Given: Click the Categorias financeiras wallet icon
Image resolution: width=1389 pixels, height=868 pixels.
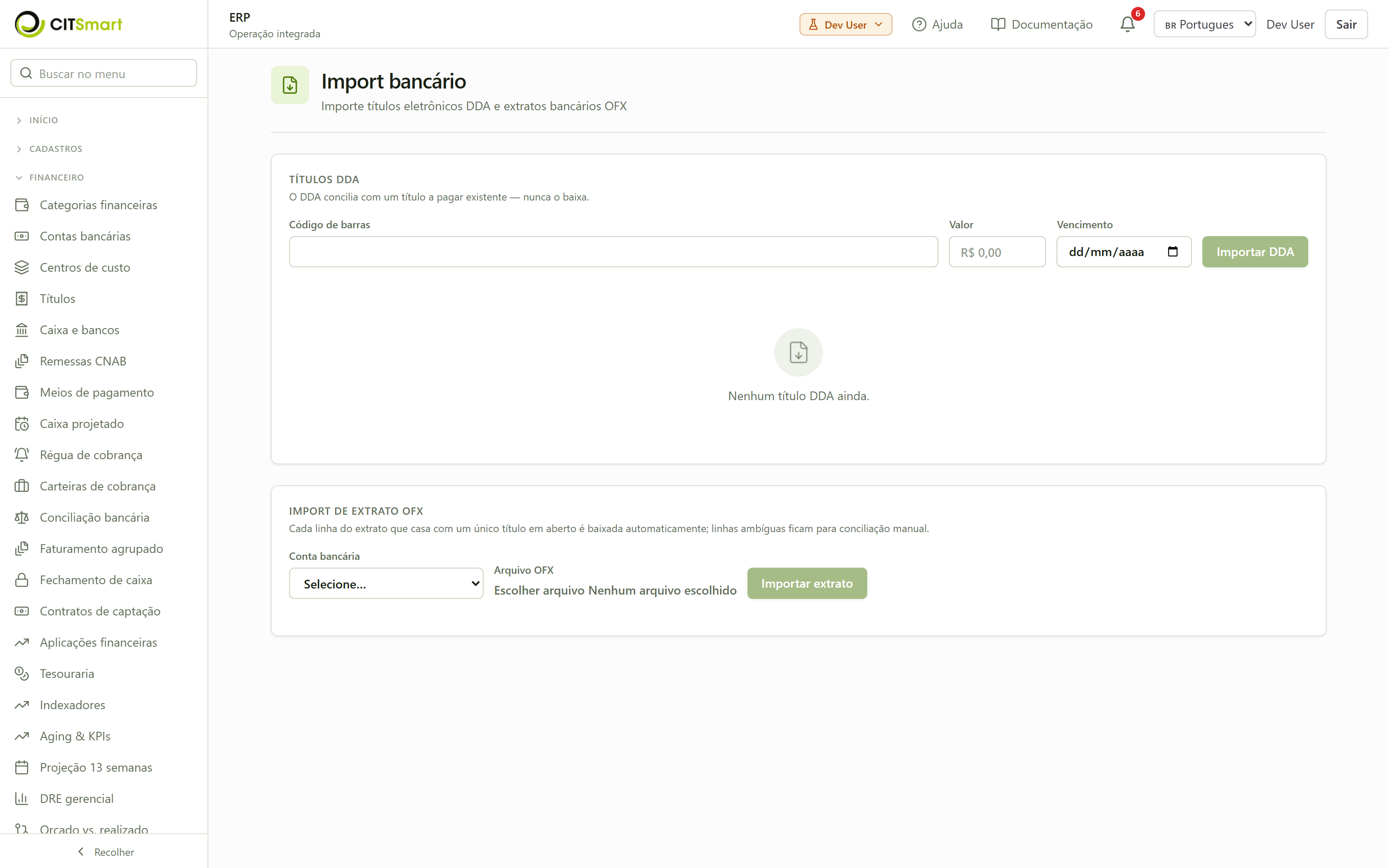Looking at the screenshot, I should pos(22,205).
